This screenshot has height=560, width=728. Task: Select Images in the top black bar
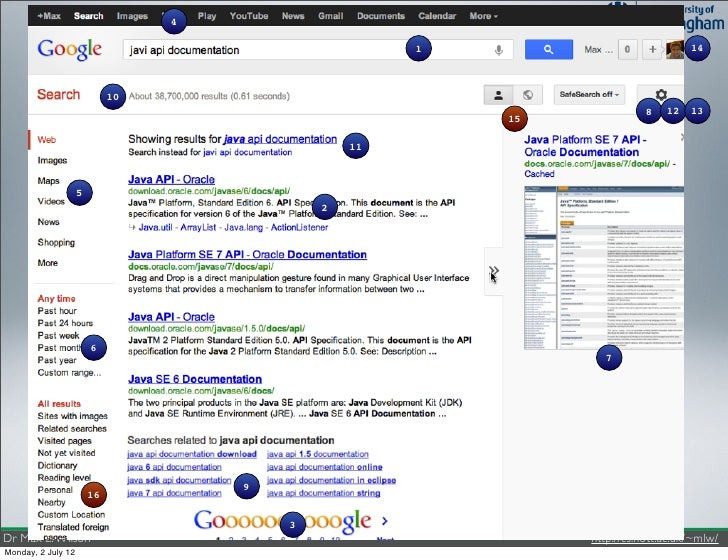point(132,16)
